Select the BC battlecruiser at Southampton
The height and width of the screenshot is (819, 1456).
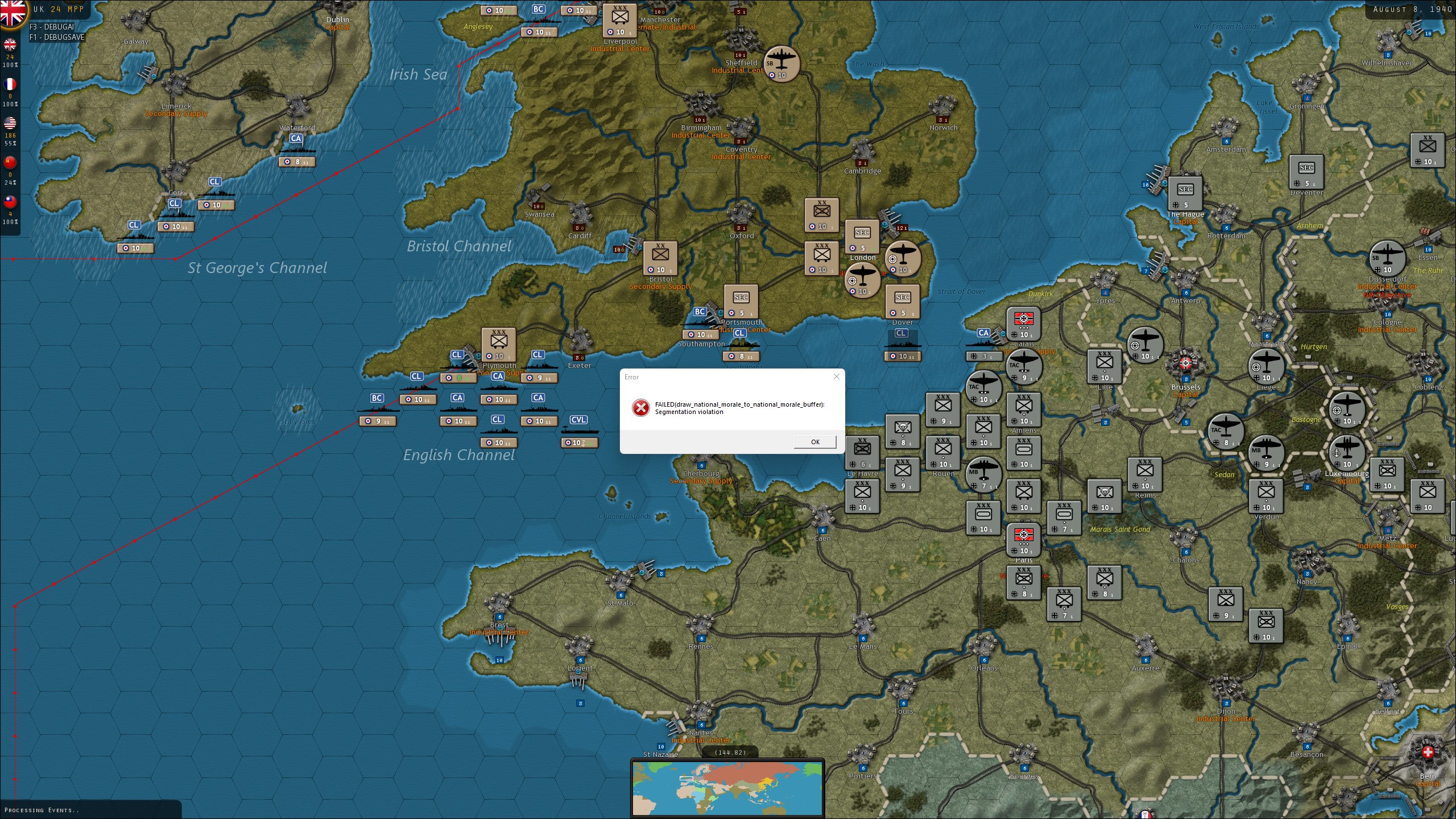click(x=701, y=323)
